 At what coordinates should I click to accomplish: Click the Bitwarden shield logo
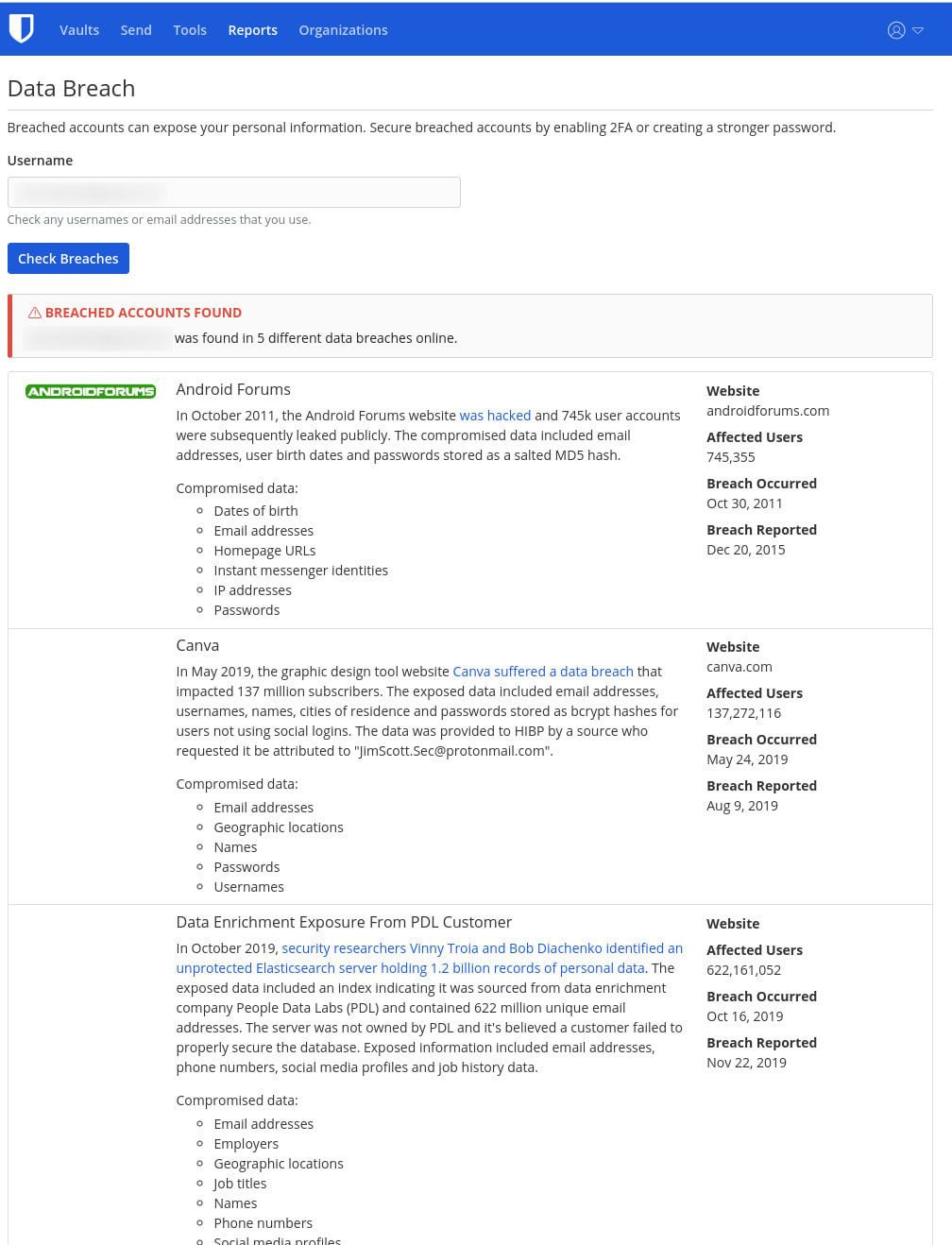pyautogui.click(x=21, y=29)
